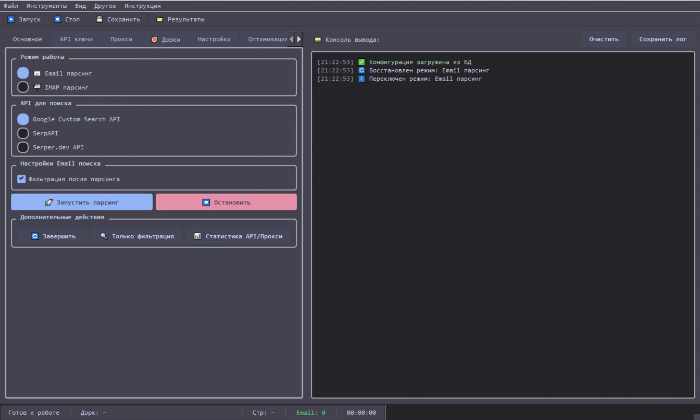Choose the SerpAPI search option
Image resolution: width=700 pixels, height=420 pixels.
23,133
